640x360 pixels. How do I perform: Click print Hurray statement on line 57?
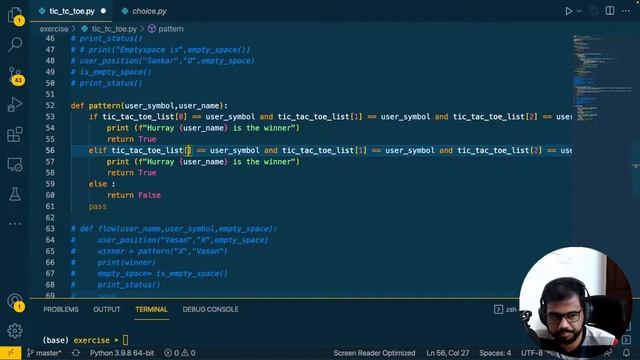(x=203, y=162)
